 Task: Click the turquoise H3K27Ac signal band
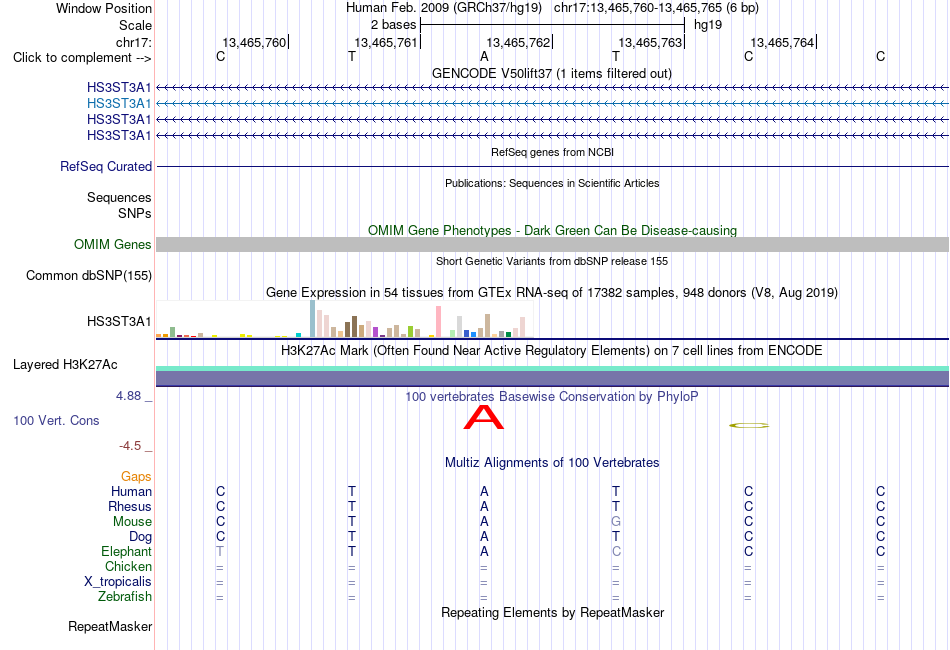(x=552, y=368)
